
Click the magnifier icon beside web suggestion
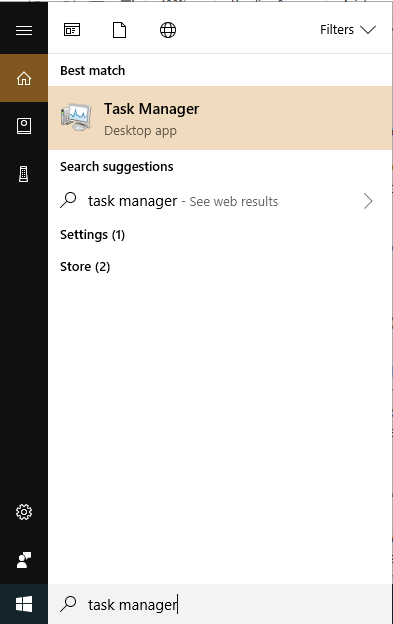68,200
